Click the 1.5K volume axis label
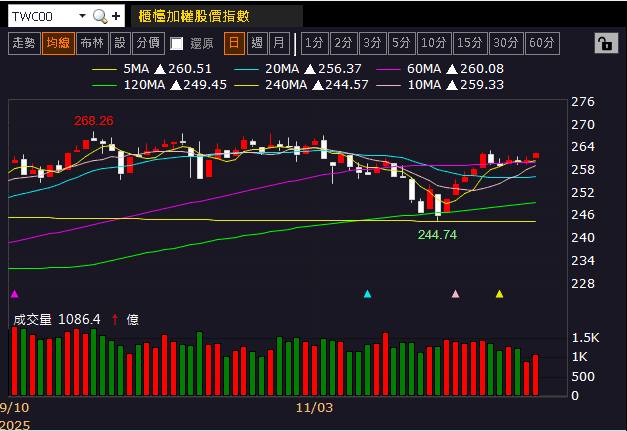Screen dimensions: 627x431 point(585,338)
